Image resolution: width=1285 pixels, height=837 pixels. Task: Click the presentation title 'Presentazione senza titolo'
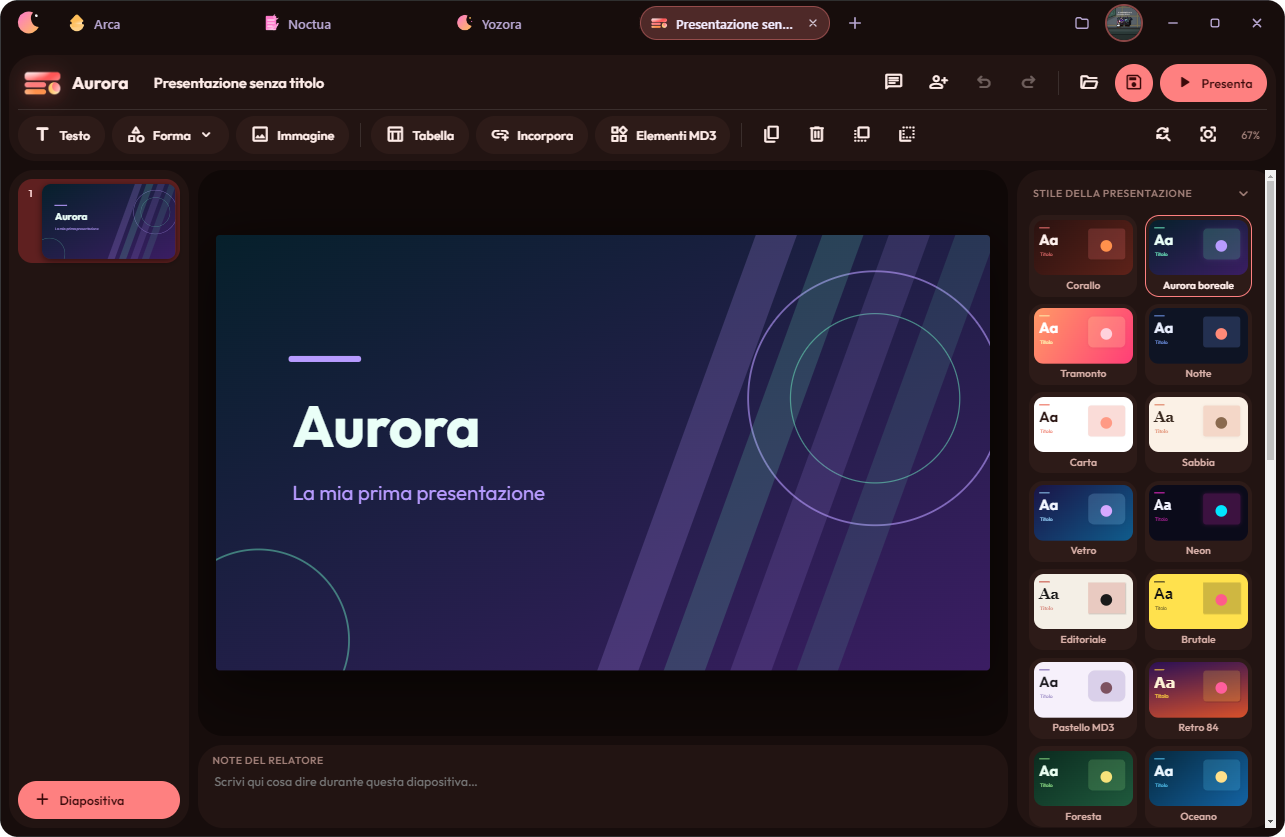click(239, 83)
